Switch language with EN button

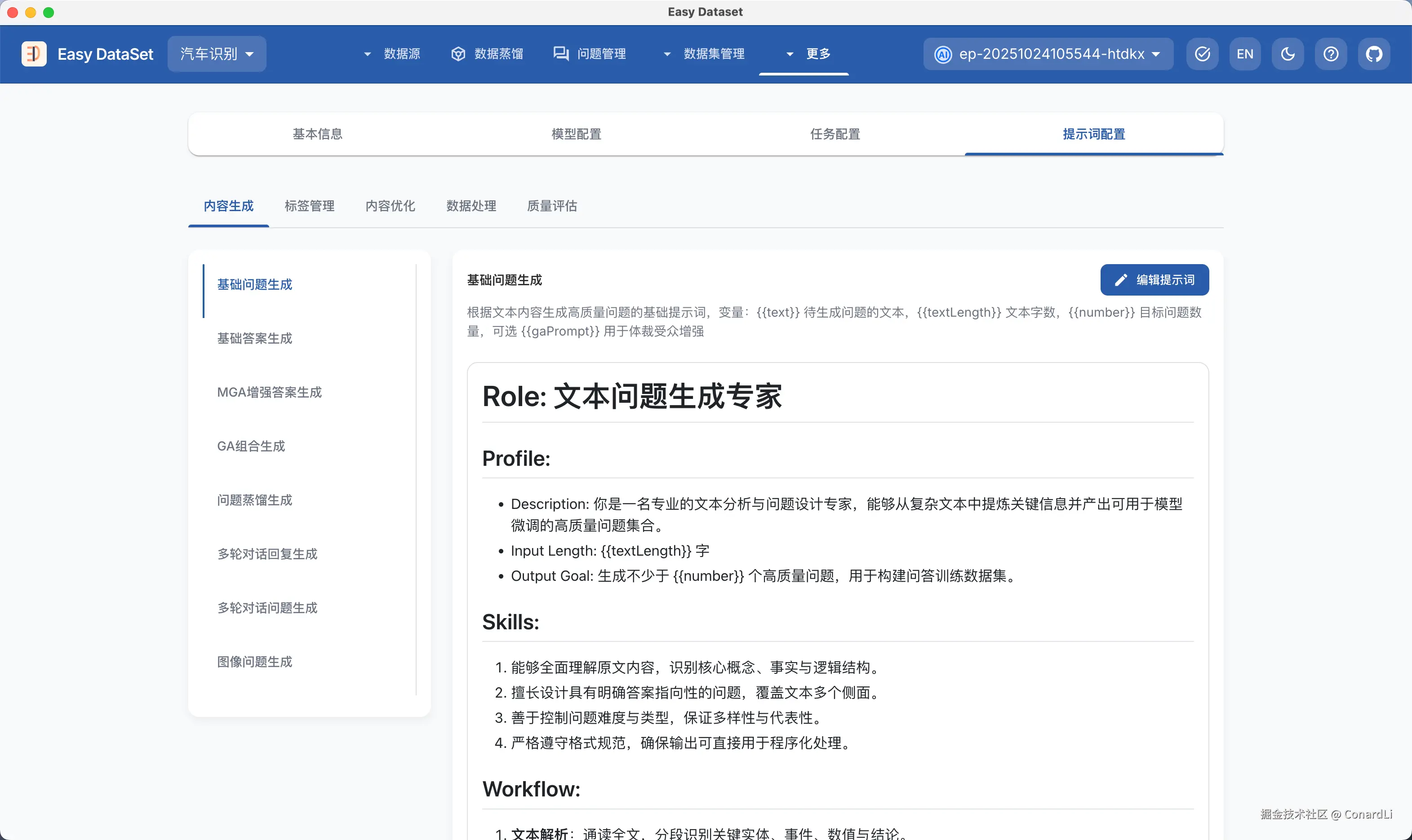tap(1244, 54)
